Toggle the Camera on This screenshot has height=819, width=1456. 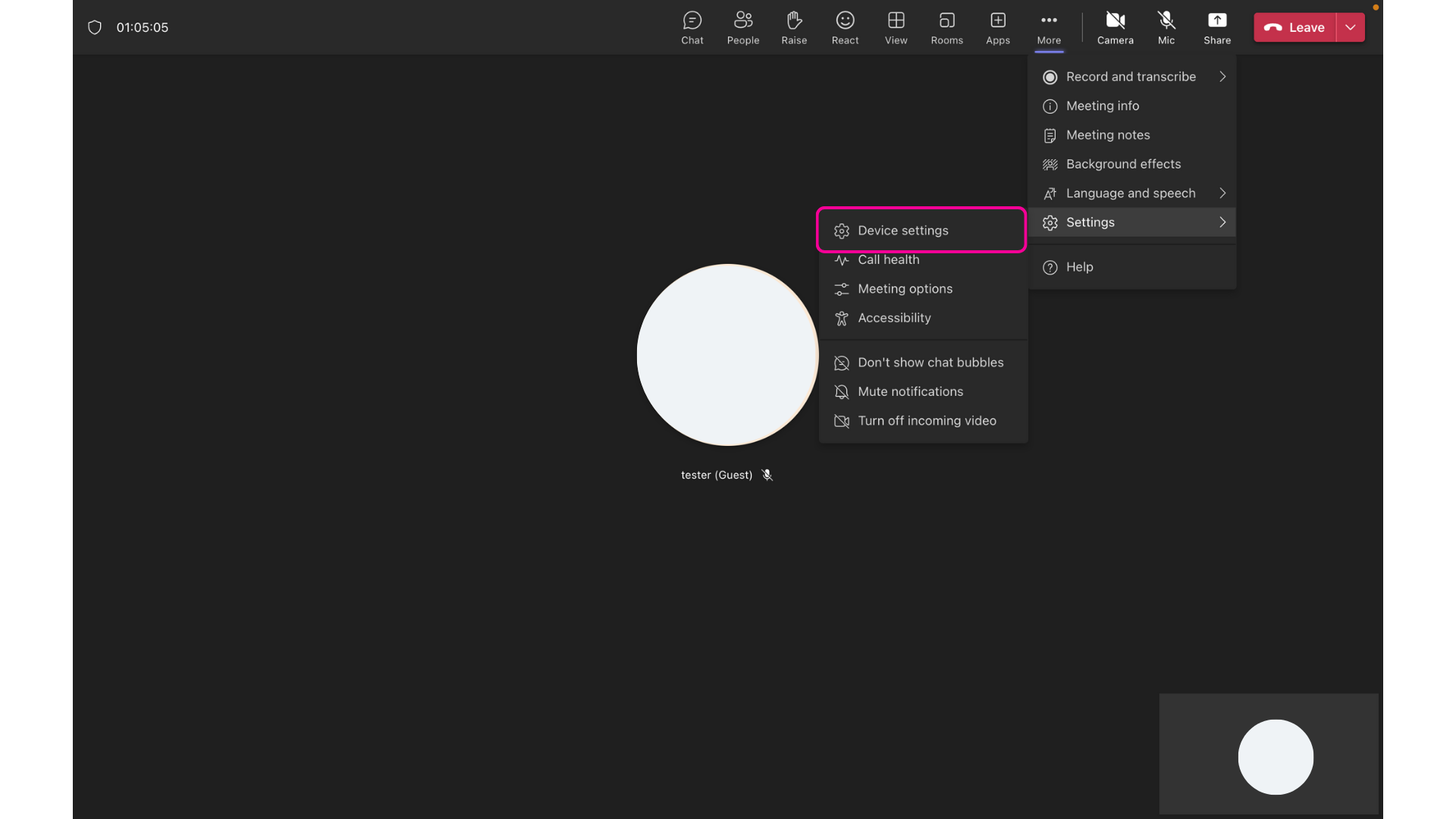click(x=1115, y=27)
